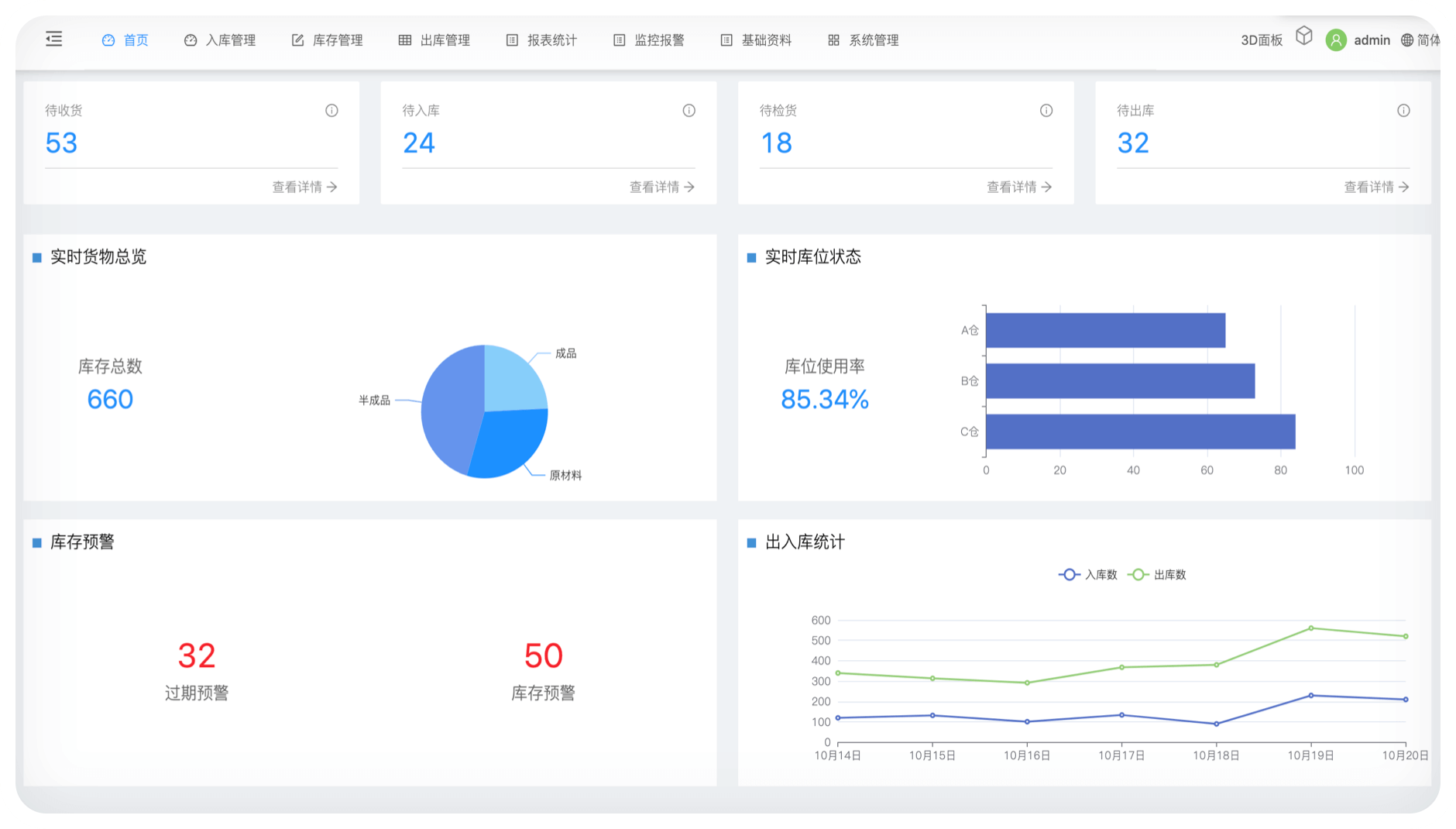Viewport: 1456px width, 829px height.
Task: Click the globe language icon
Action: point(1407,40)
